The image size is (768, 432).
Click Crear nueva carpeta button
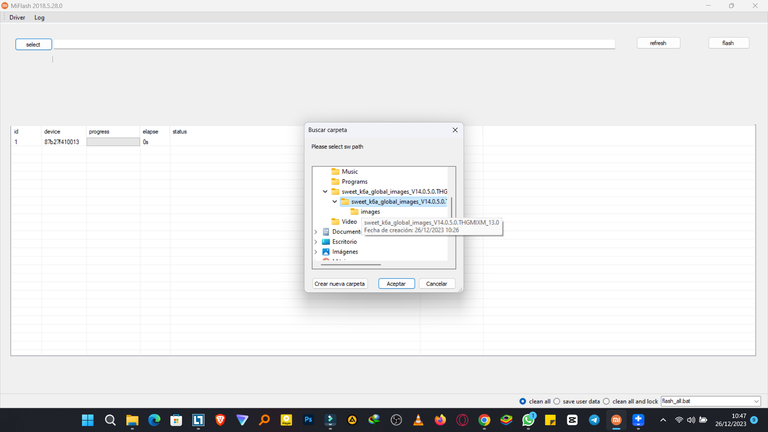coord(339,284)
